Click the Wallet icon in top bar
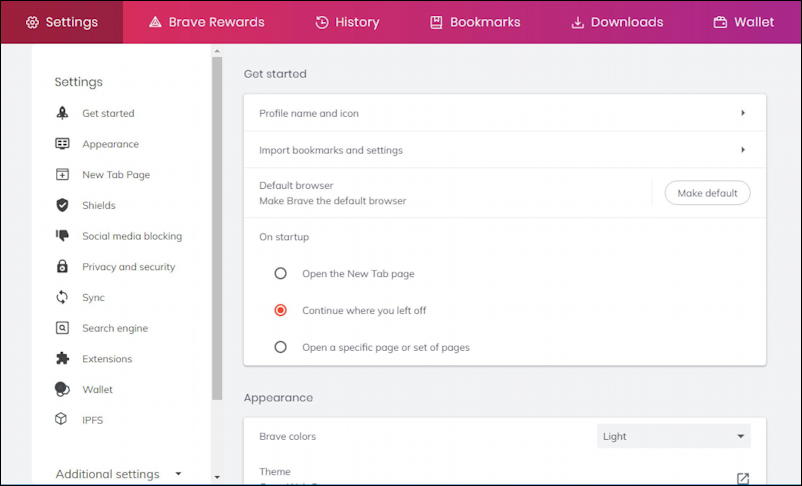 (x=720, y=23)
